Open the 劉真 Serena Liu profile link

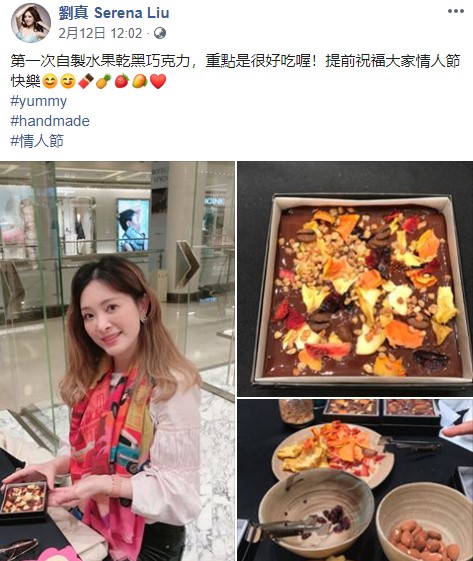coord(114,13)
